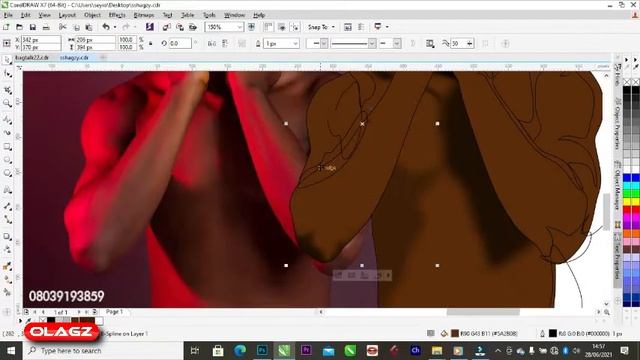This screenshot has height=360, width=640.
Task: Open the Publish to PDF icon
Action: click(193, 27)
